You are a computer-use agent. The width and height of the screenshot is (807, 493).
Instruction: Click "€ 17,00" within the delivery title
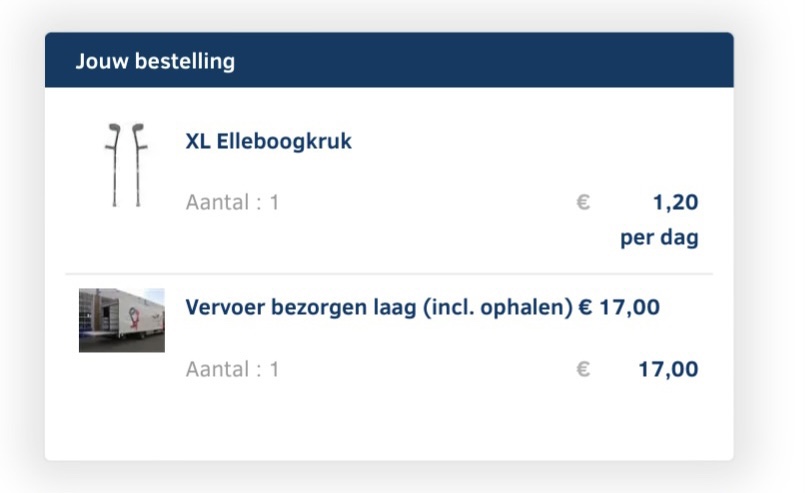click(619, 307)
